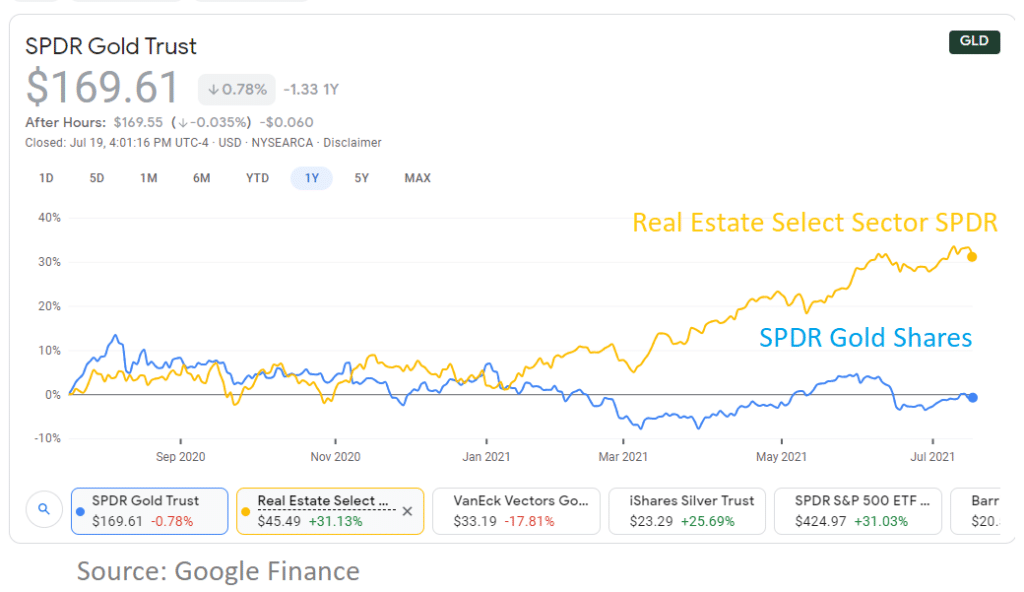Click the yellow dot in Real Estate chip

246,512
